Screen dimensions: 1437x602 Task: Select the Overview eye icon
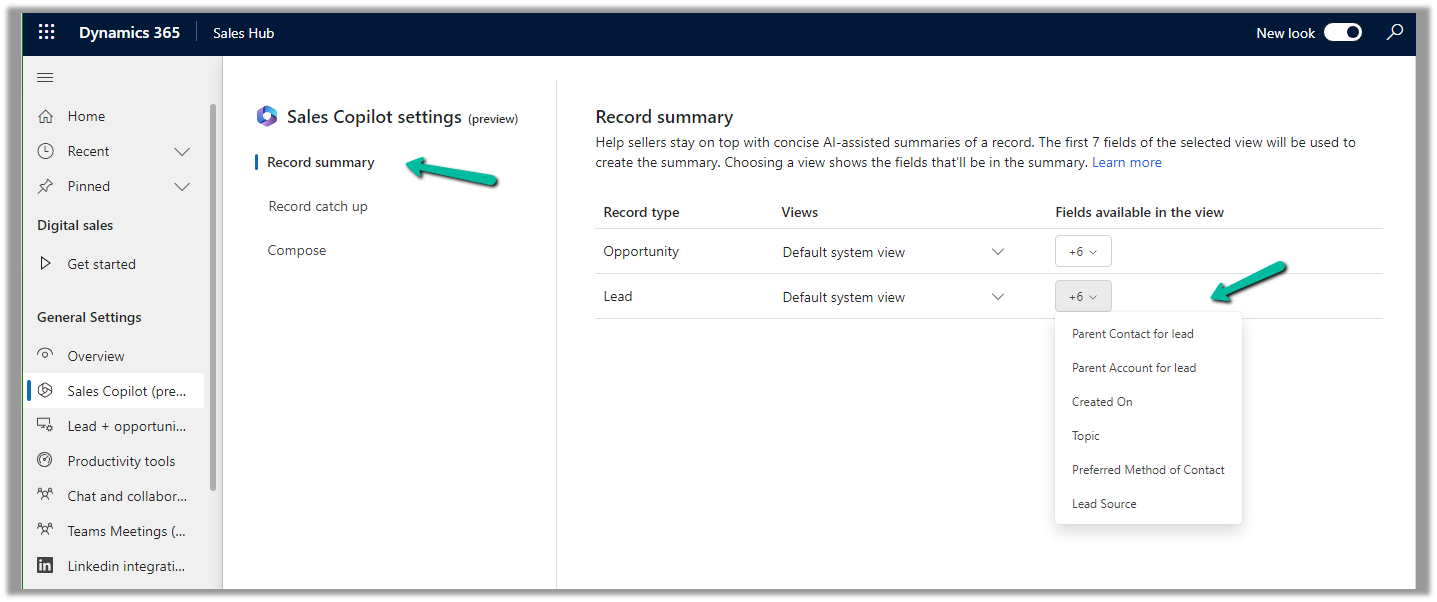[x=45, y=356]
